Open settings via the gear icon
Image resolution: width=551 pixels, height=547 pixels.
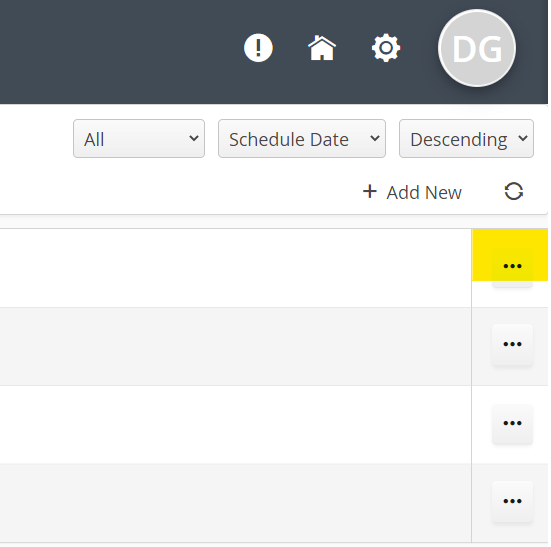click(386, 48)
